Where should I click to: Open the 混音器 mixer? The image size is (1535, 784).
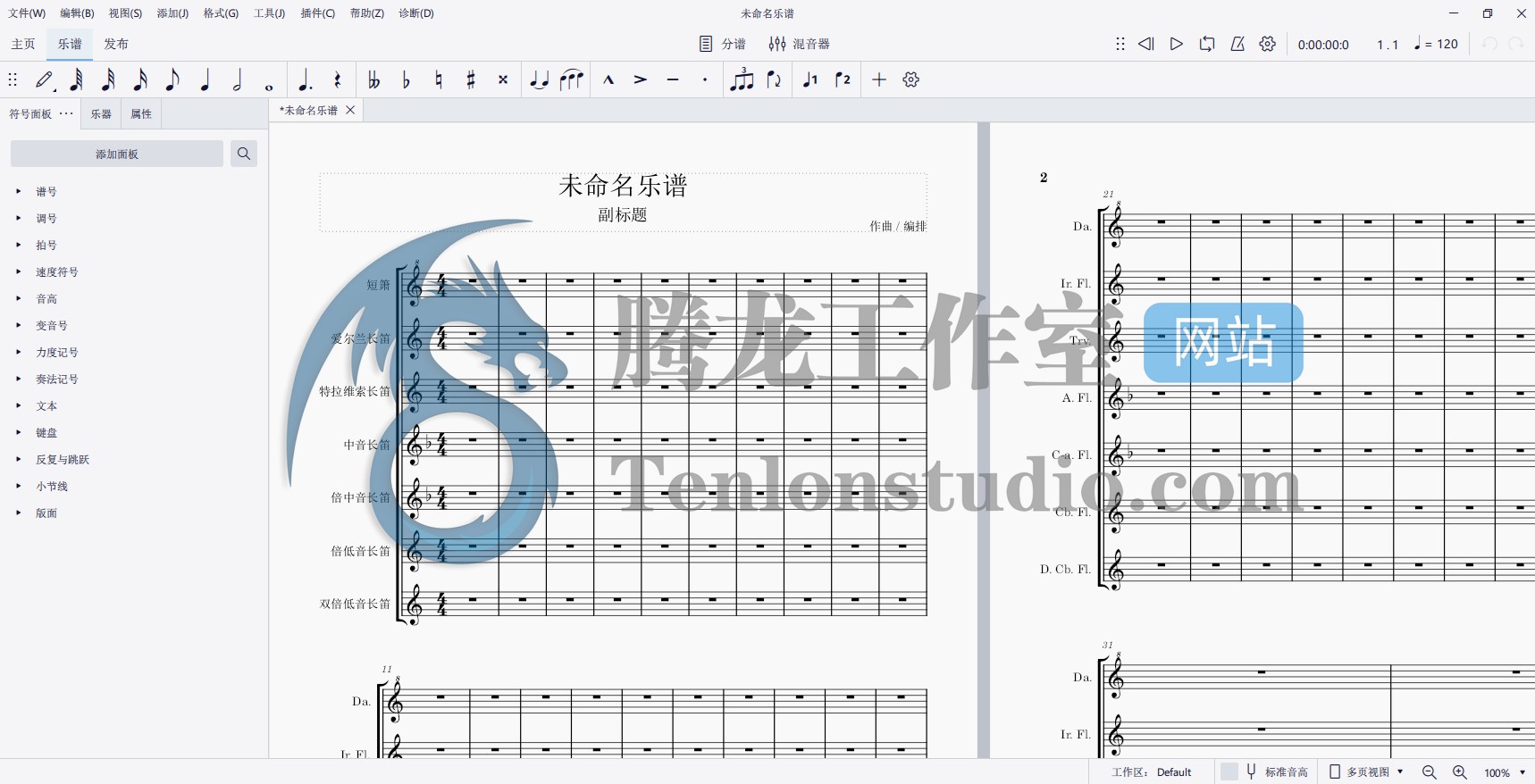click(800, 44)
